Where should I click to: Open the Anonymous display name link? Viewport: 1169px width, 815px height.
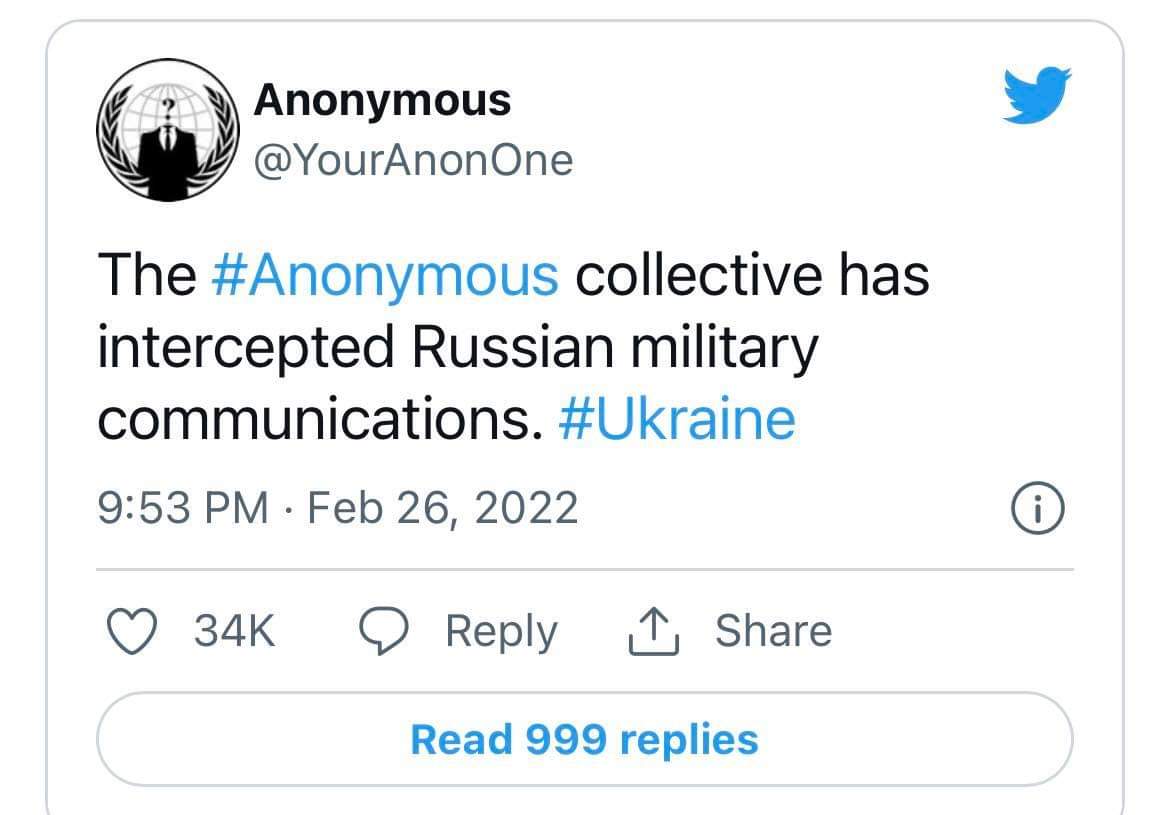tap(382, 100)
